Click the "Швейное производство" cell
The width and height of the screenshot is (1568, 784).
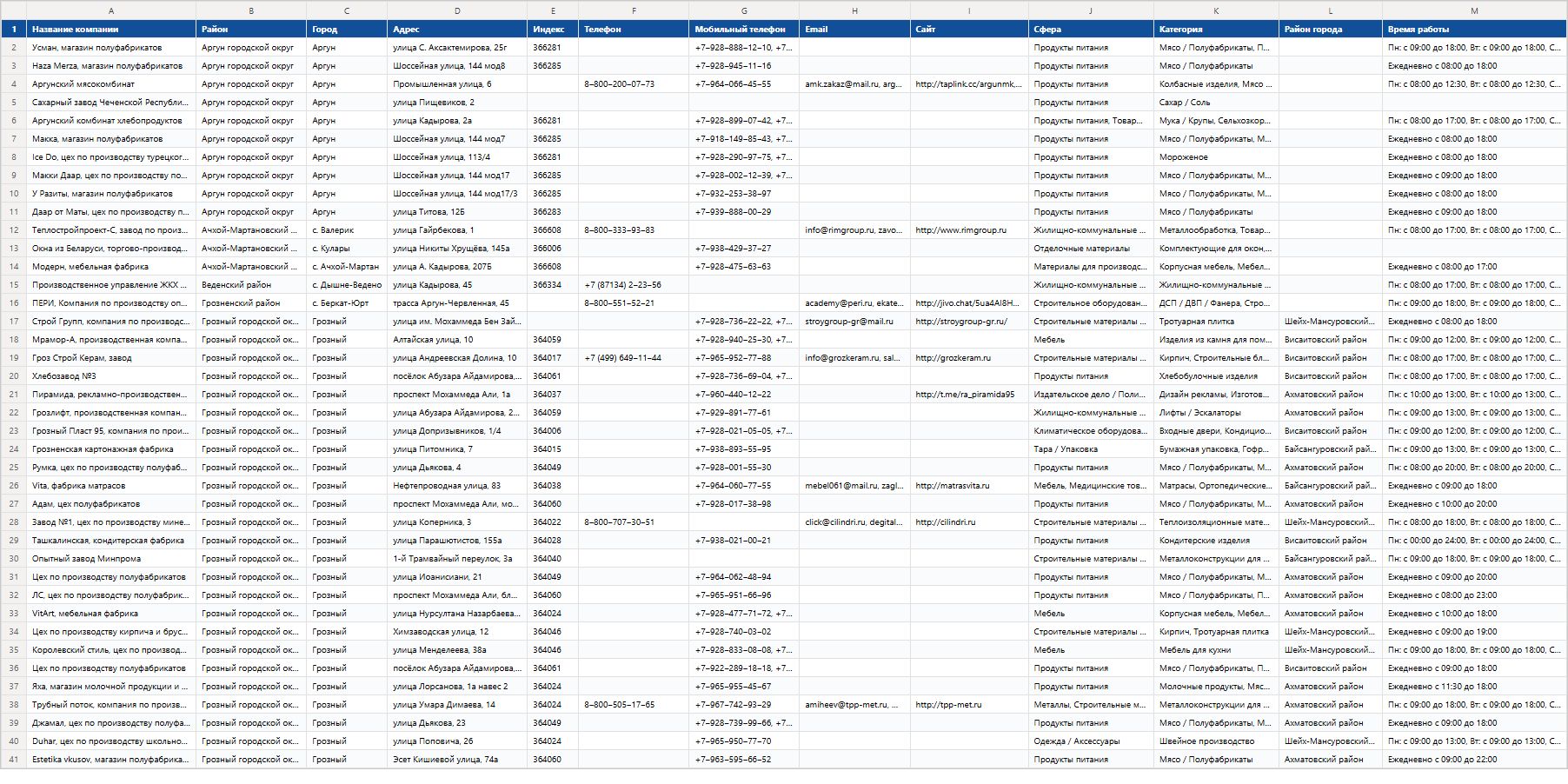(x=1216, y=741)
